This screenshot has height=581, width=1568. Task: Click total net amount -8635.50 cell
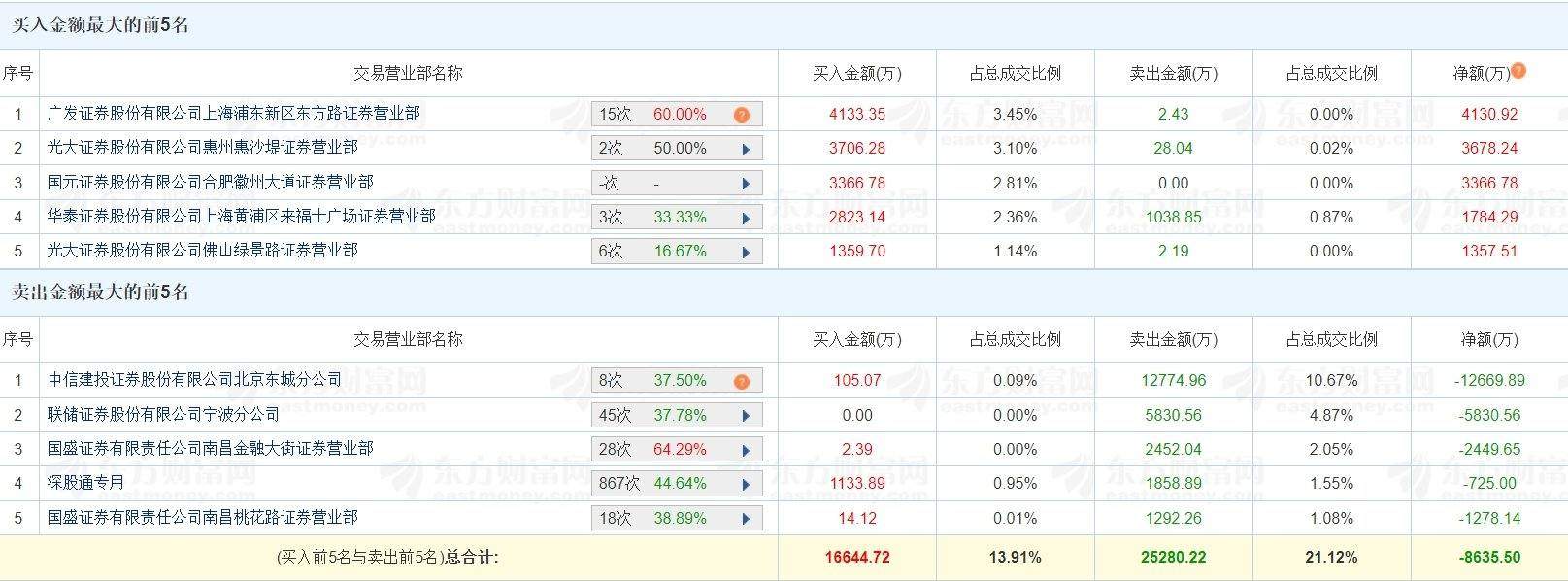point(1488,558)
